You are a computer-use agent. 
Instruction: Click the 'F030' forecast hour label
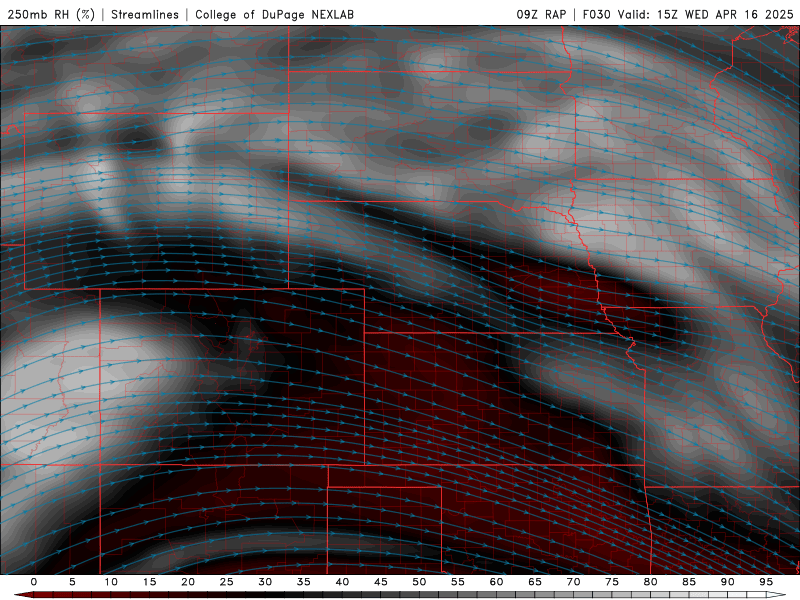coord(596,14)
